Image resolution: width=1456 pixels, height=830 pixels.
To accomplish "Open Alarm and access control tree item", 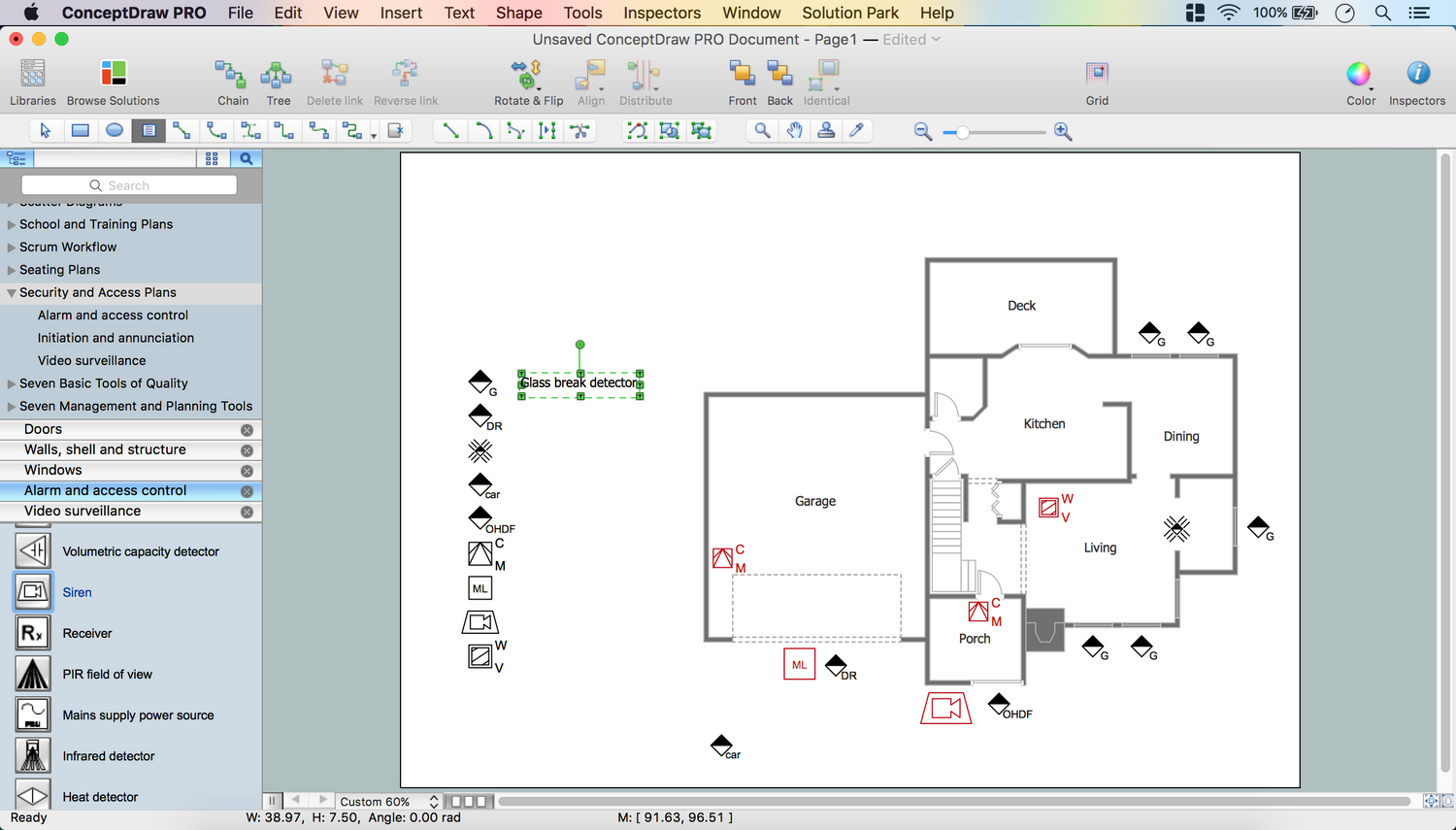I will (x=113, y=315).
